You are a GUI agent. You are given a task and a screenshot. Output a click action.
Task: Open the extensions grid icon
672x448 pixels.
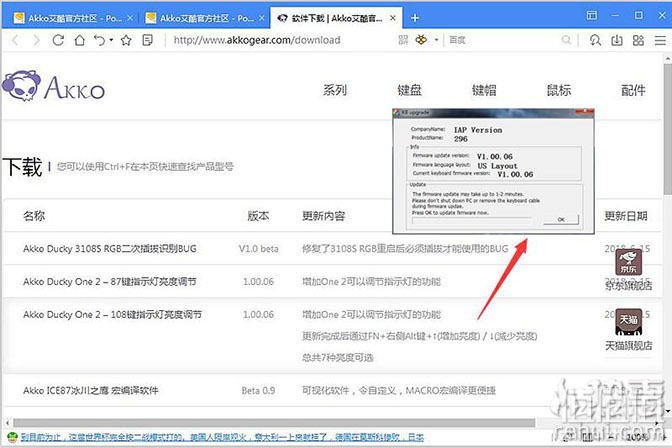click(638, 40)
